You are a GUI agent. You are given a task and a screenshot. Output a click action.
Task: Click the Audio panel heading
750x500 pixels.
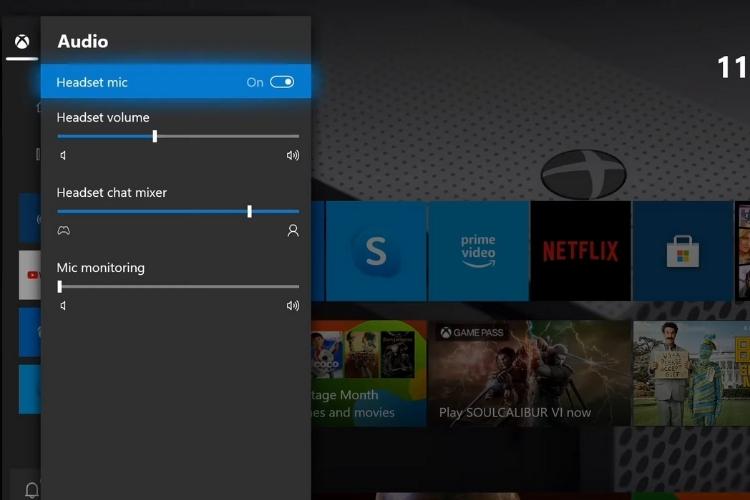83,42
